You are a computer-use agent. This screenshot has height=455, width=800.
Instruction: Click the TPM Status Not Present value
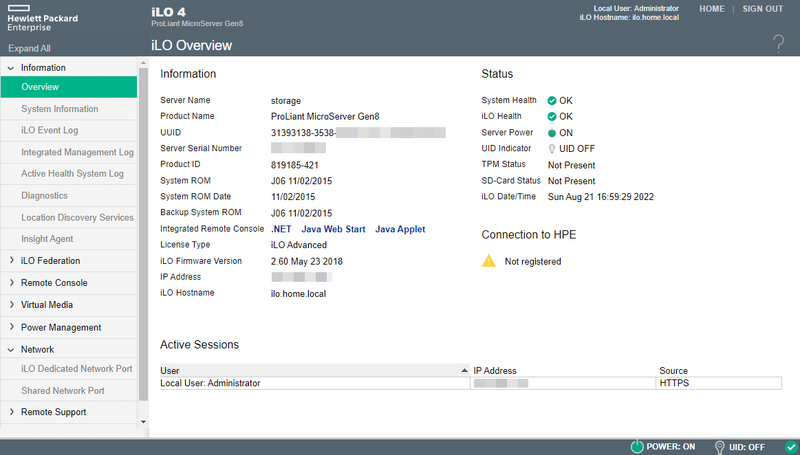pos(571,165)
